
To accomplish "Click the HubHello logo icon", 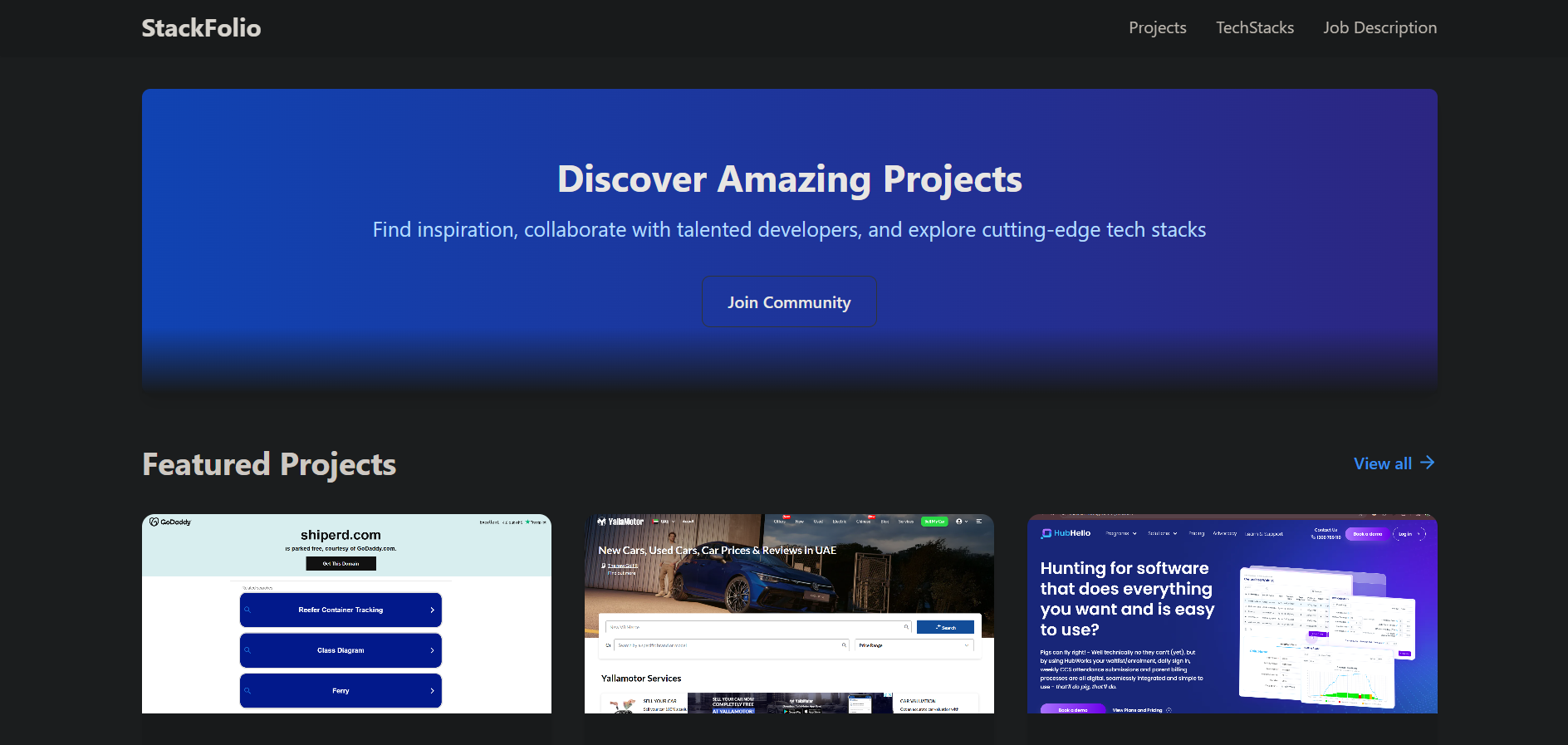I will (1046, 533).
